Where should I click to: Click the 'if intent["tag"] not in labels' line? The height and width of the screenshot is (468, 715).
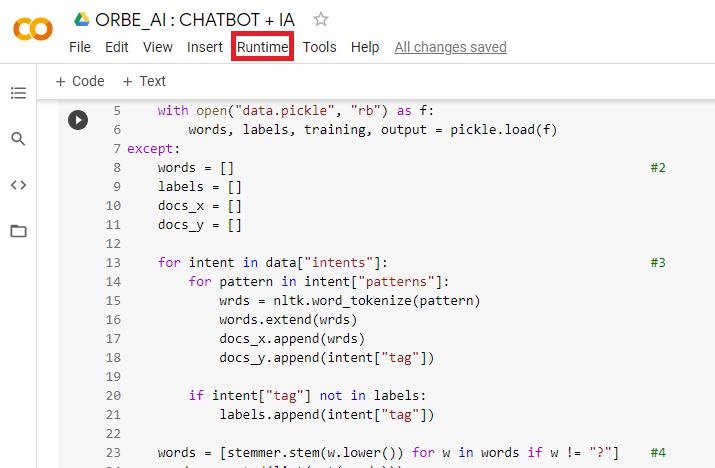307,396
